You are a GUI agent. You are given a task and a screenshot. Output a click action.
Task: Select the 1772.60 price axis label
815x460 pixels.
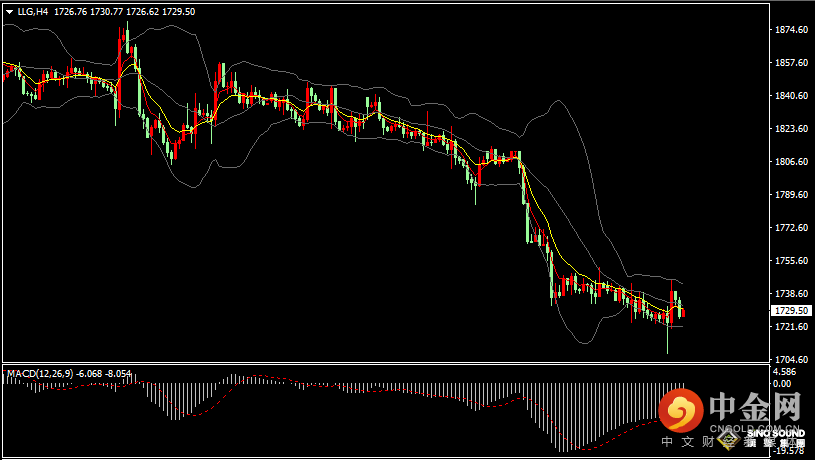(x=791, y=228)
